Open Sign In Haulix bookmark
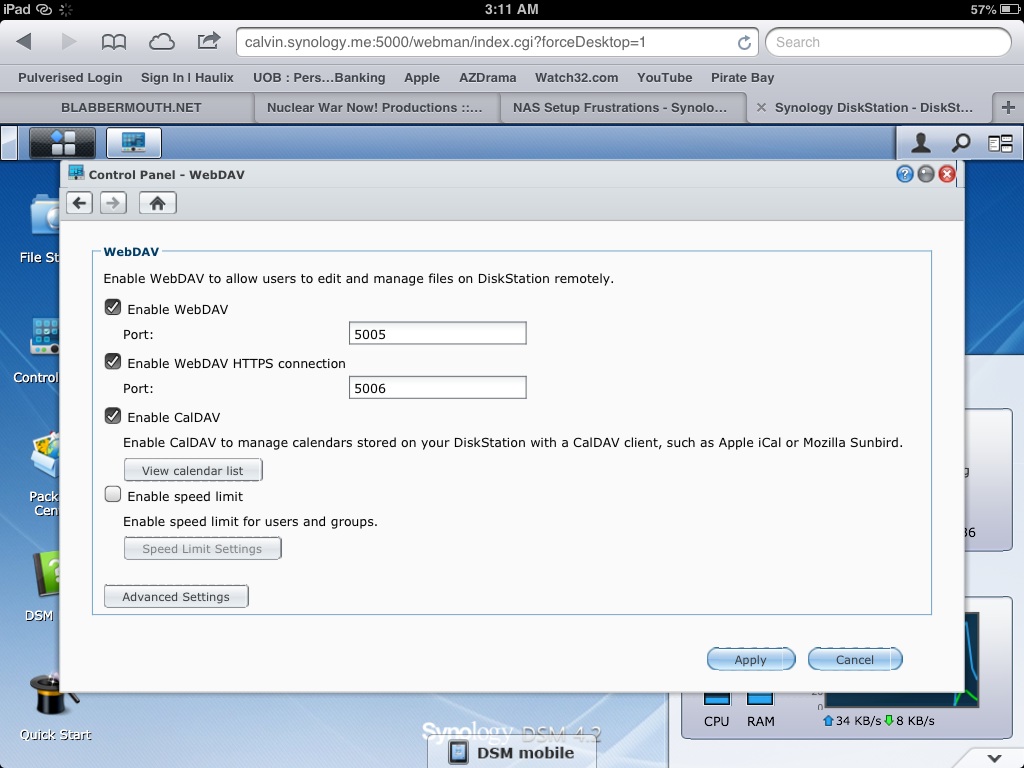The width and height of the screenshot is (1024, 768). click(187, 78)
